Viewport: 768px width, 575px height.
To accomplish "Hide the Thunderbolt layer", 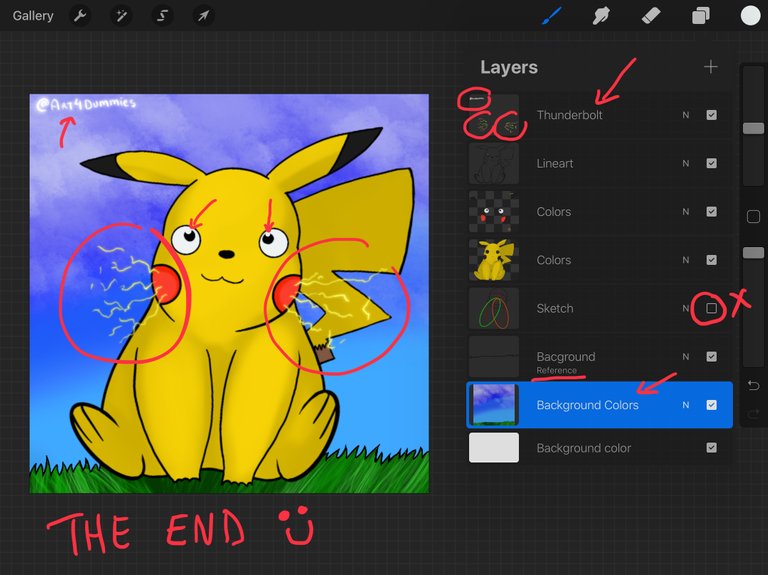I will coord(712,115).
